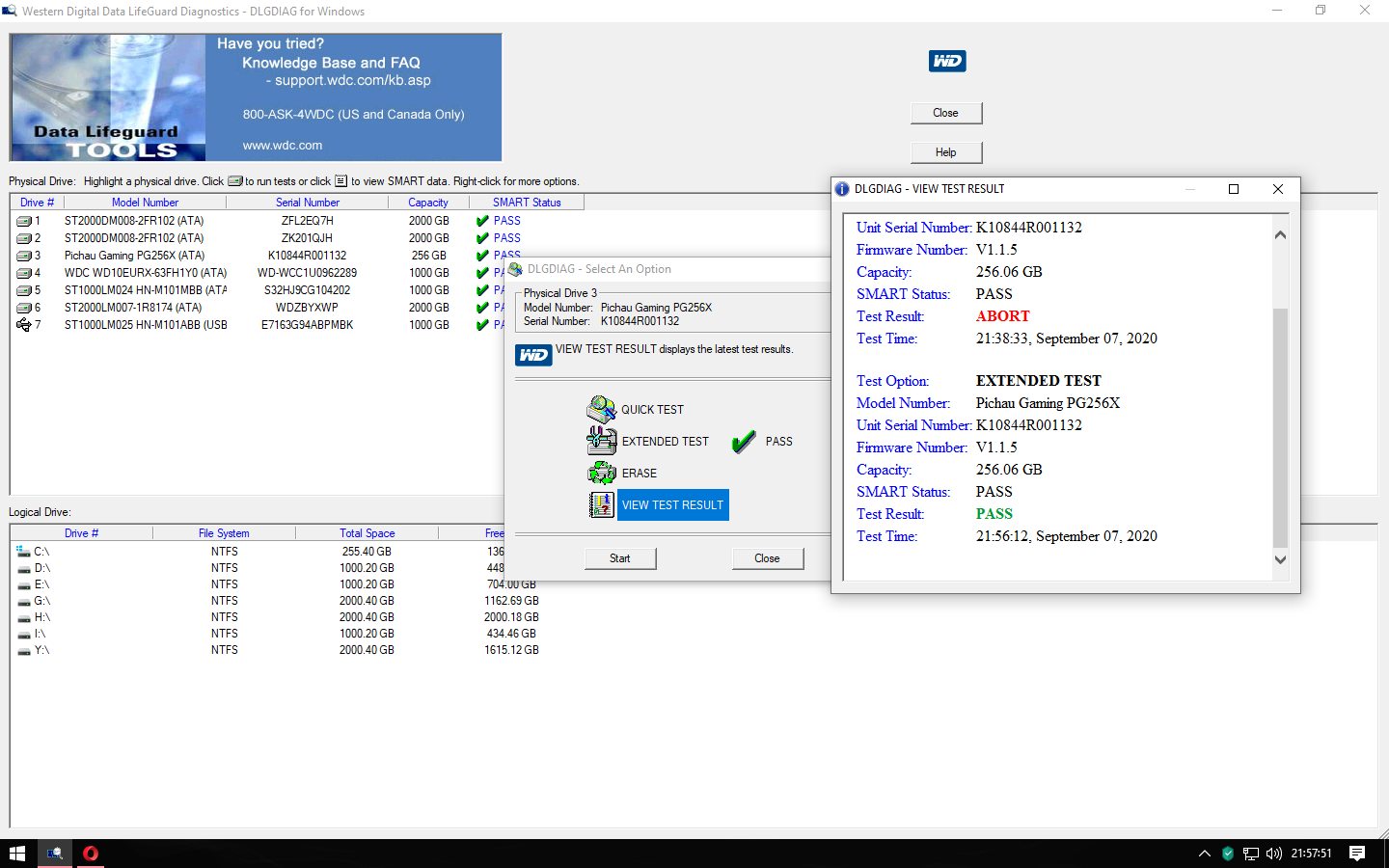Open Opera browser from taskbar
Viewport: 1389px width, 868px height.
pos(91,854)
